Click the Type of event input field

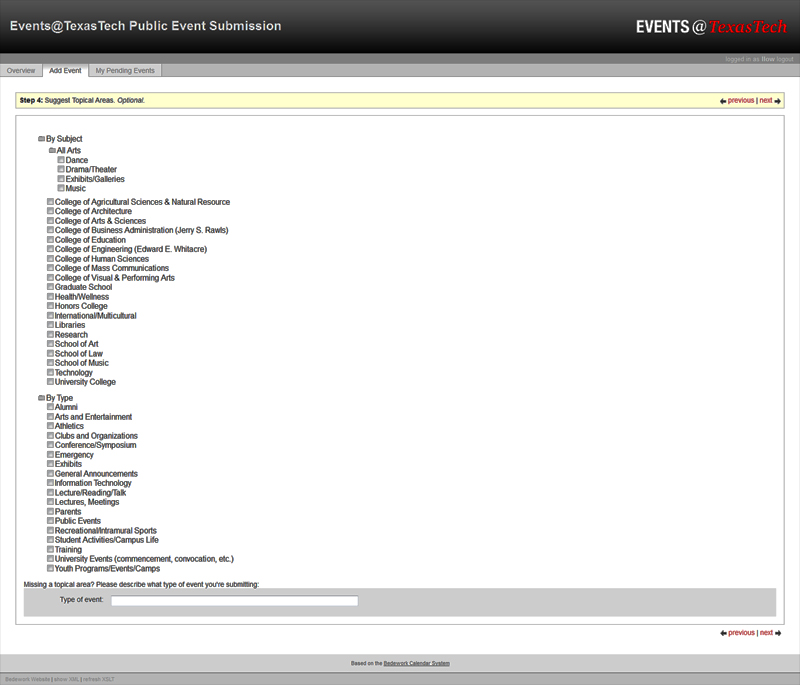pos(235,601)
